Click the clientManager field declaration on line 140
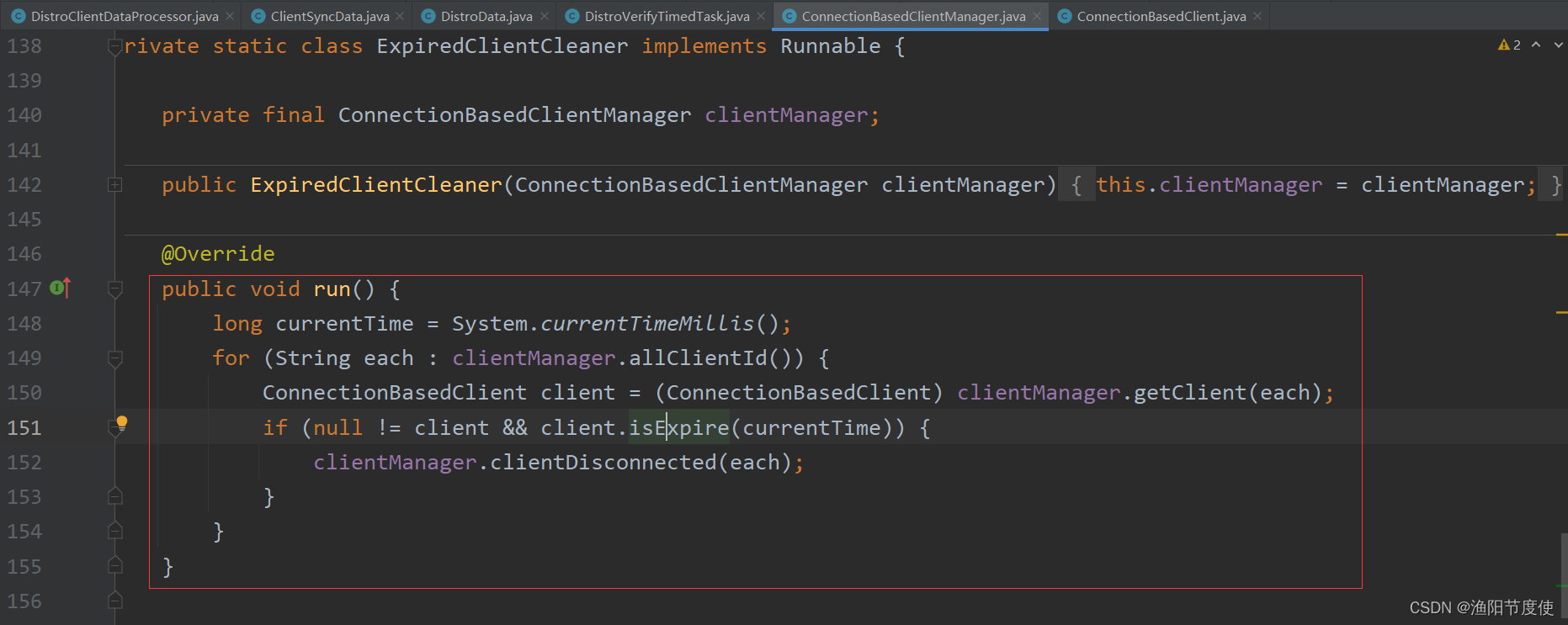 pyautogui.click(x=786, y=114)
